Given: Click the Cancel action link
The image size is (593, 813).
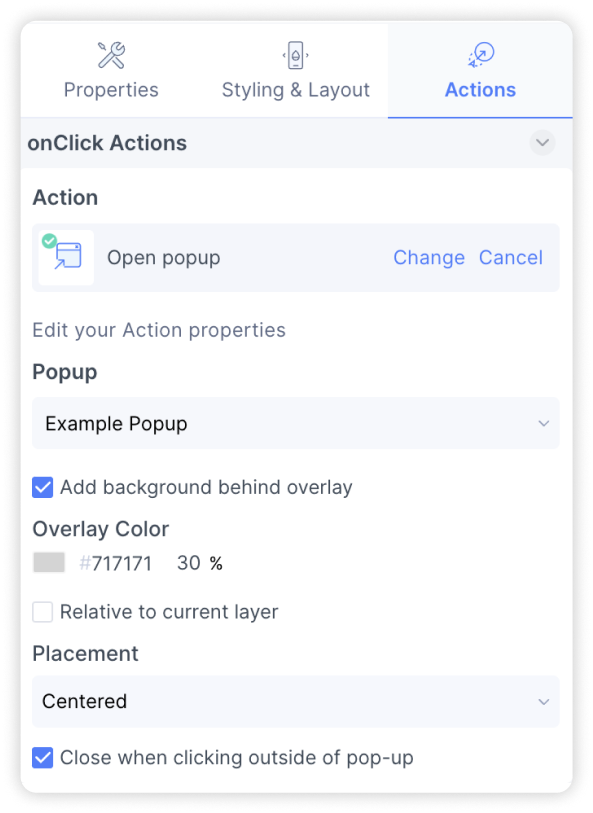Looking at the screenshot, I should point(511,258).
